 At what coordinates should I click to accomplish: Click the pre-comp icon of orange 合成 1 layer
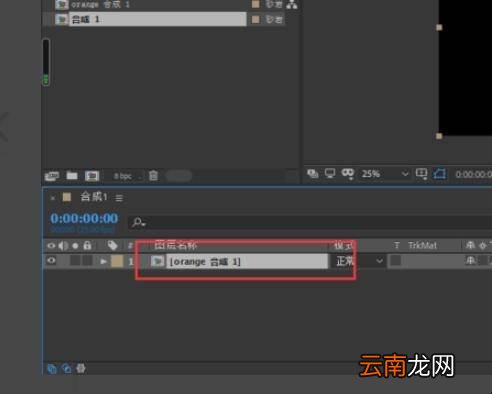click(157, 261)
